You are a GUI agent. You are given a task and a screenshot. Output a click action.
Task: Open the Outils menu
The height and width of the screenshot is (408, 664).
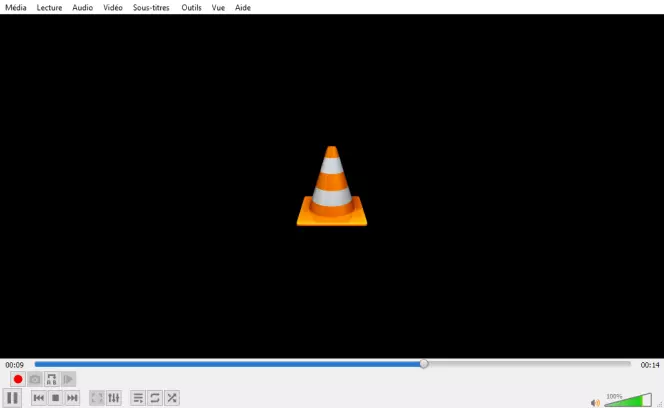191,8
